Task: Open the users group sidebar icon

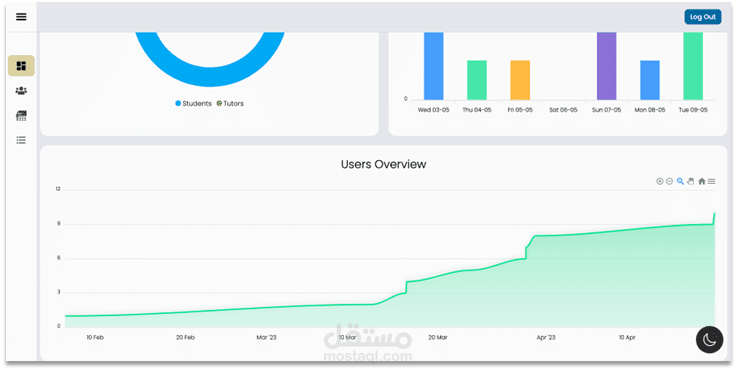Action: click(x=21, y=91)
